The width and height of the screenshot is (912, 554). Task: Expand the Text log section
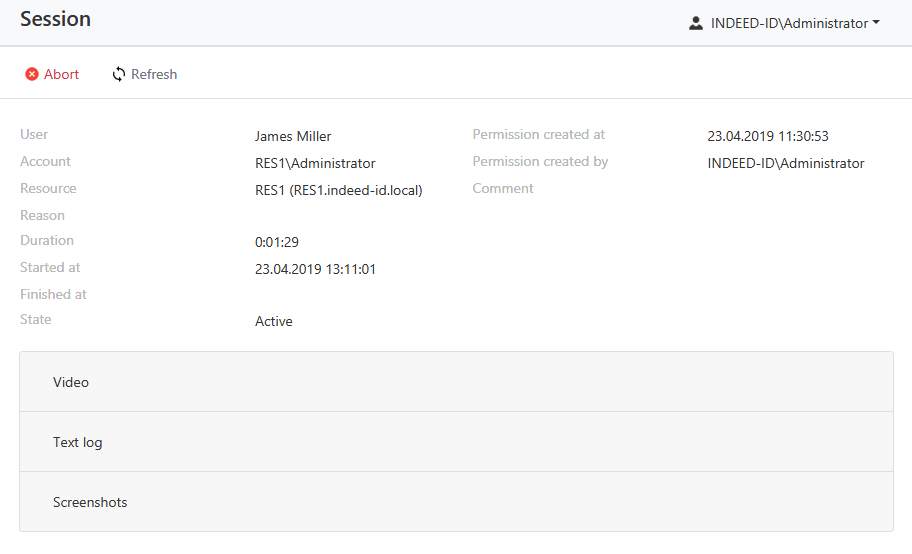coord(456,442)
